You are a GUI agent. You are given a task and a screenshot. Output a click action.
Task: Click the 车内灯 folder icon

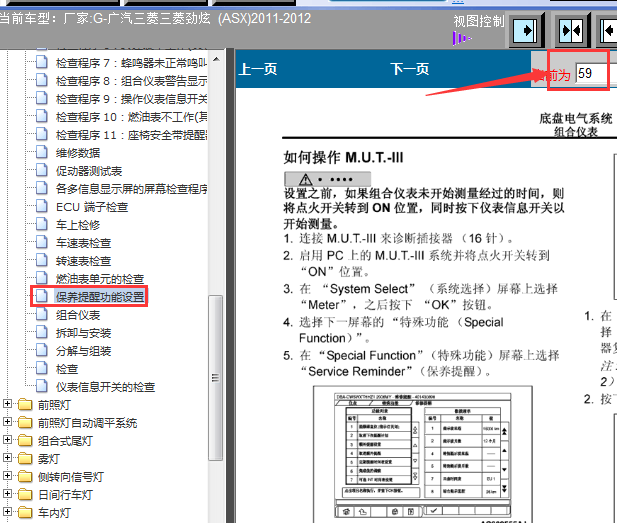[25, 512]
